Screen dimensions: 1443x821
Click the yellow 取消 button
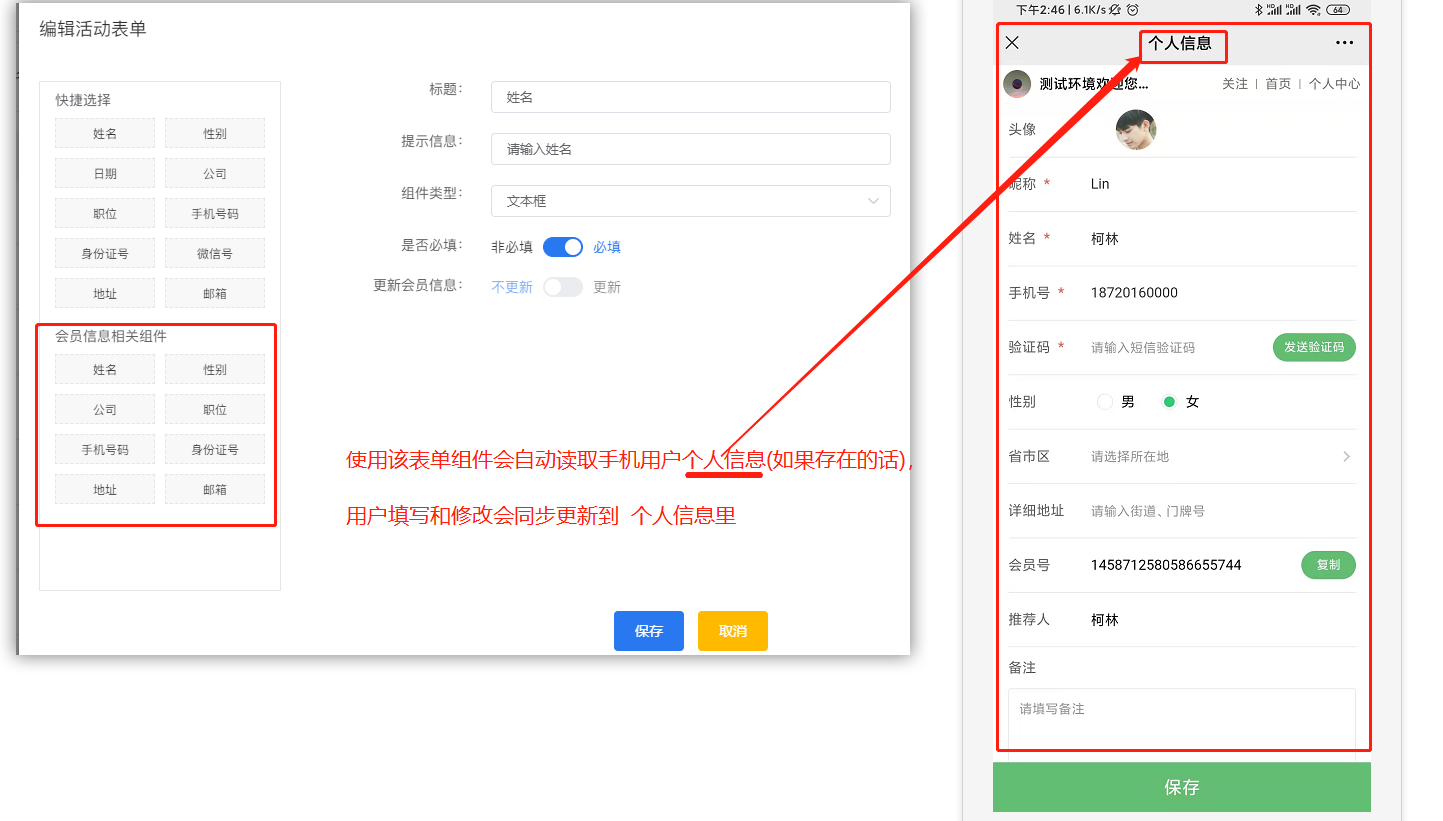pos(733,631)
